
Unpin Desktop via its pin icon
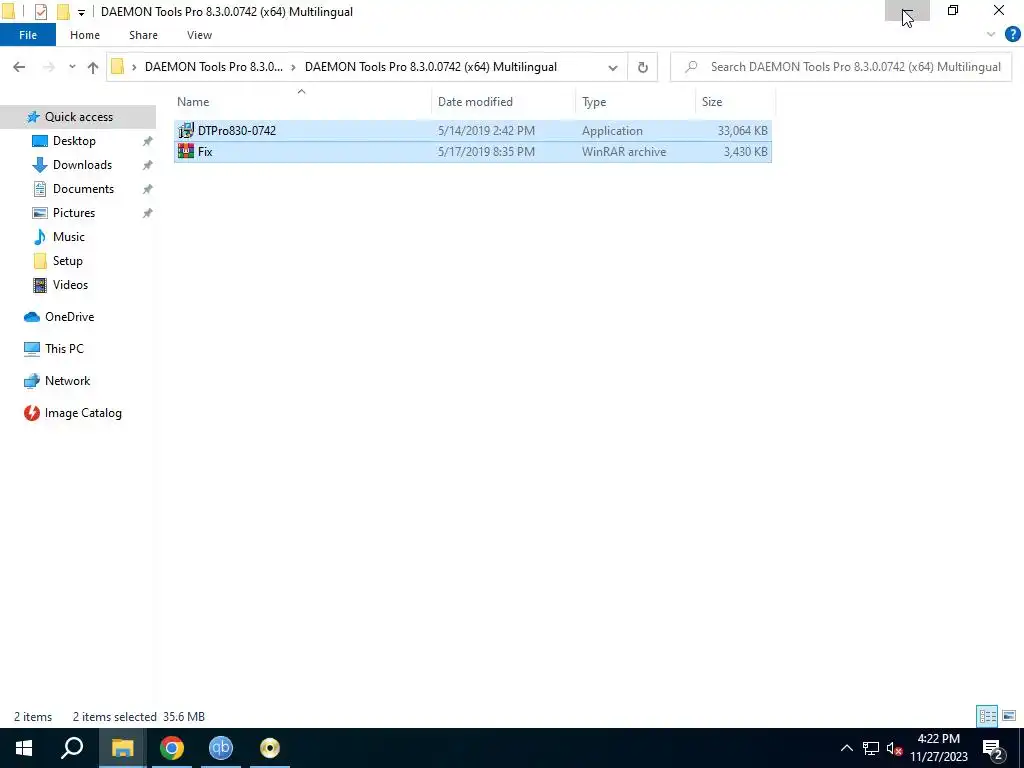(148, 141)
